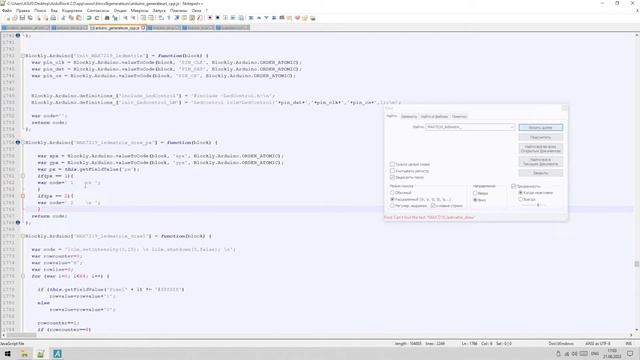Switch to the 'Заменить' tab in Find dialog
Screen dimensions: 640x360
click(x=409, y=116)
